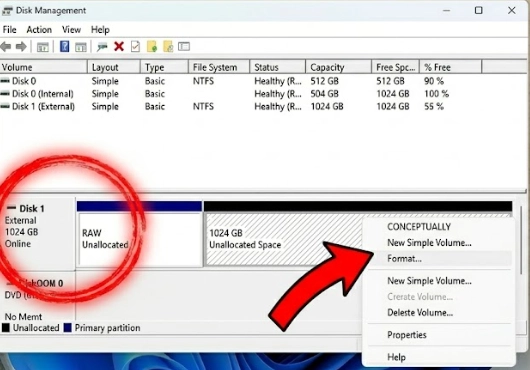Click the Rescan disks connect toolbar icon

pyautogui.click(x=102, y=47)
